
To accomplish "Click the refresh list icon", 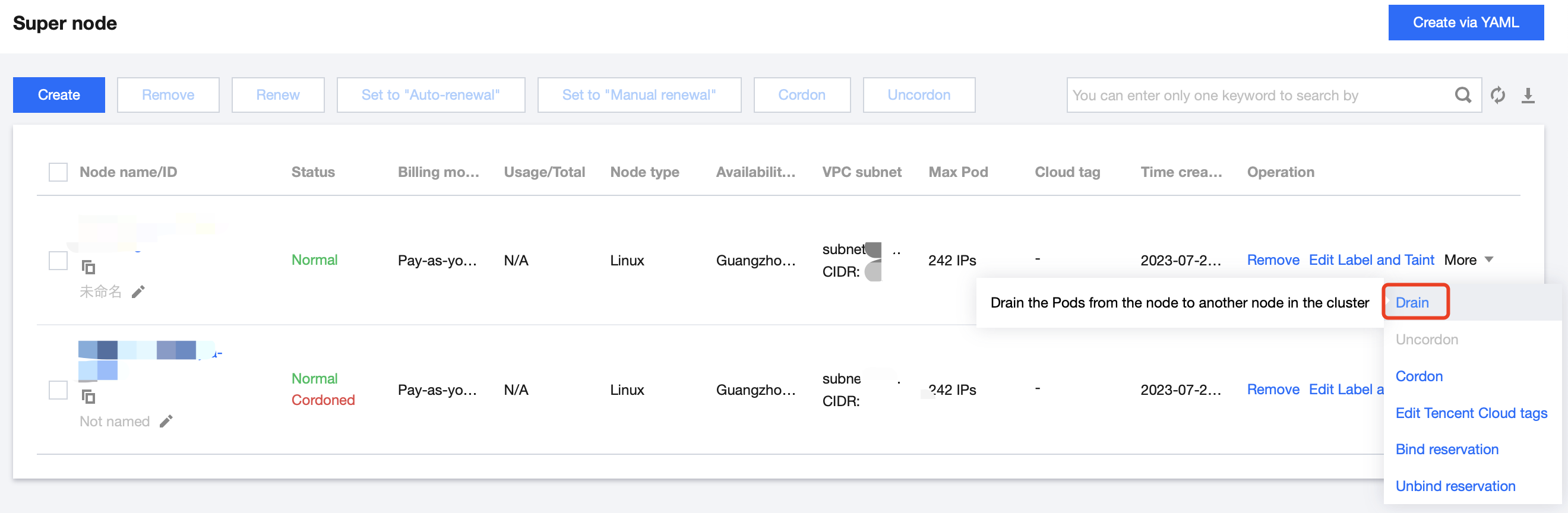I will (x=1497, y=95).
